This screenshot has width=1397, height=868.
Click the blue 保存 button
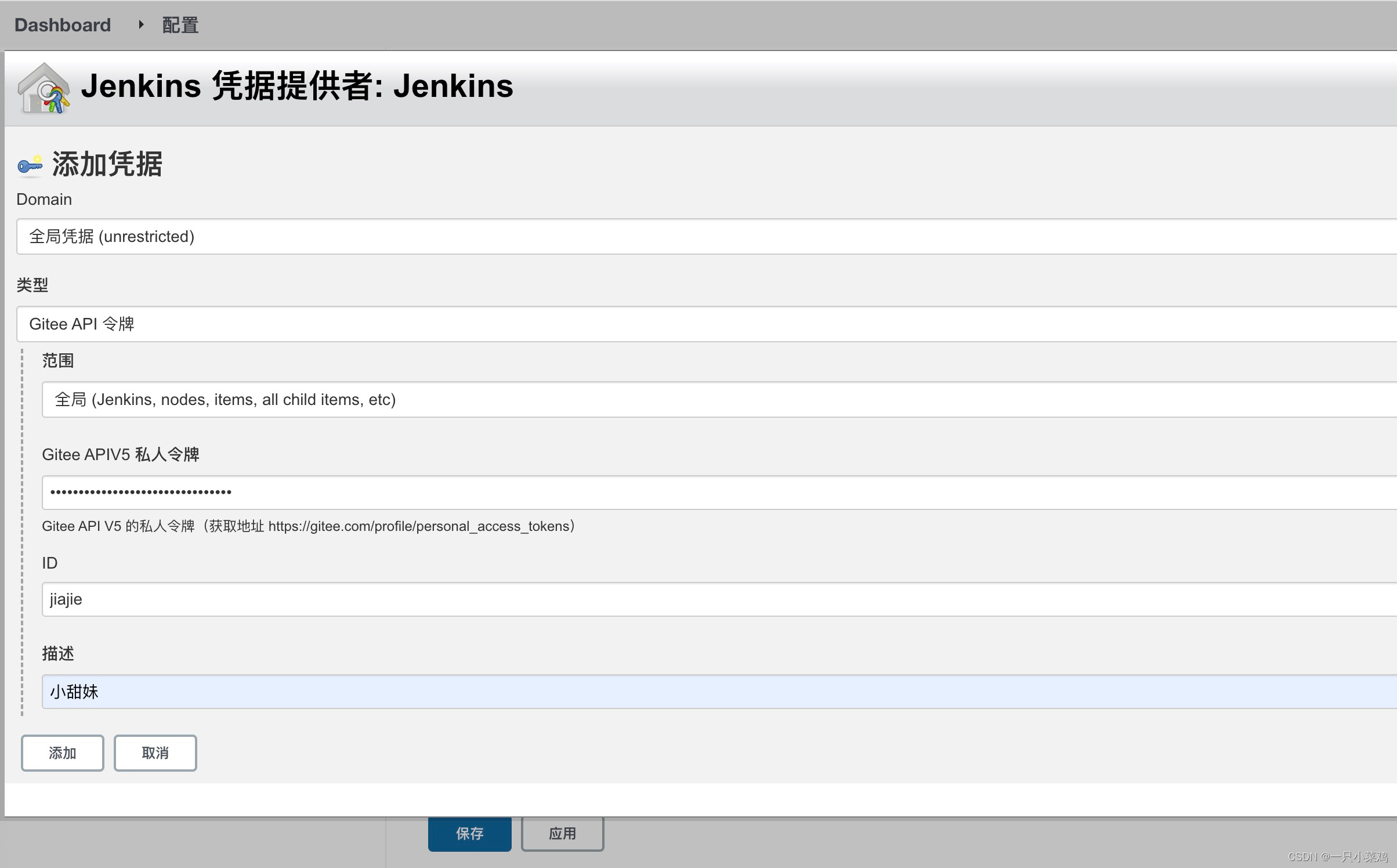[469, 834]
